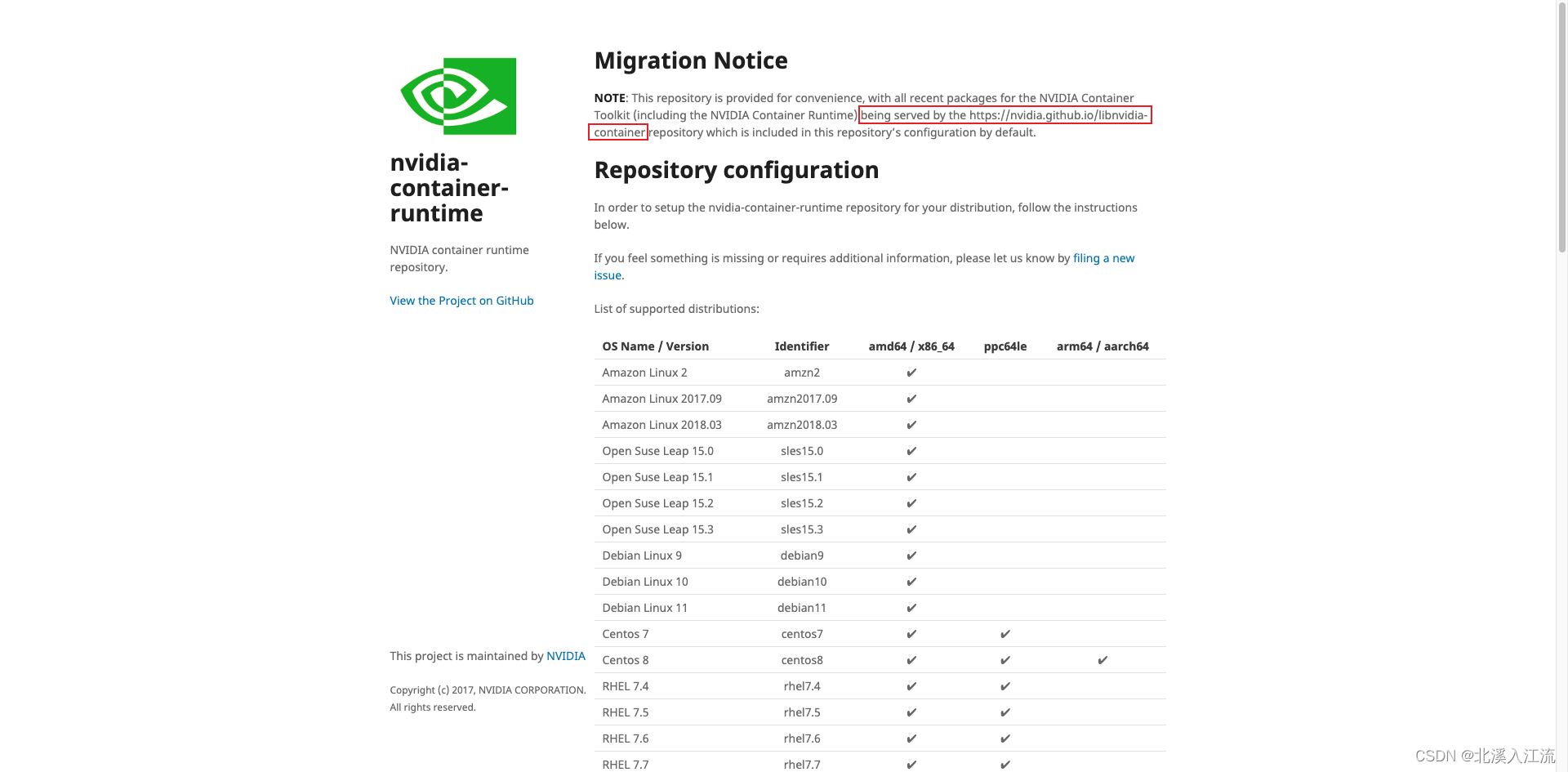This screenshot has width=1568, height=772.
Task: Select the 'debian9' identifier cell
Action: point(802,556)
